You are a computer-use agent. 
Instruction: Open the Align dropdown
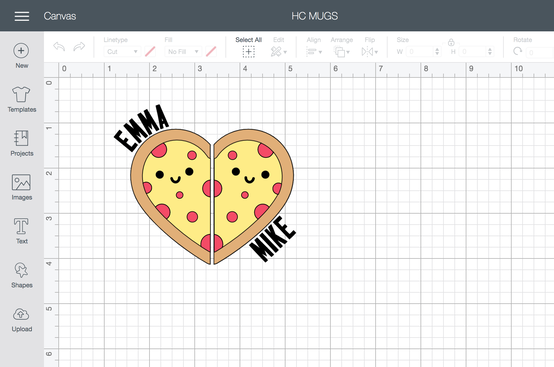coord(314,52)
